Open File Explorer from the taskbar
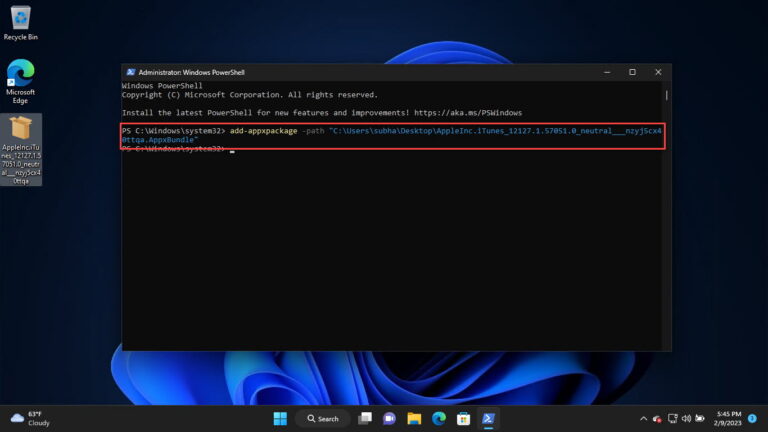The height and width of the screenshot is (432, 768). point(414,419)
